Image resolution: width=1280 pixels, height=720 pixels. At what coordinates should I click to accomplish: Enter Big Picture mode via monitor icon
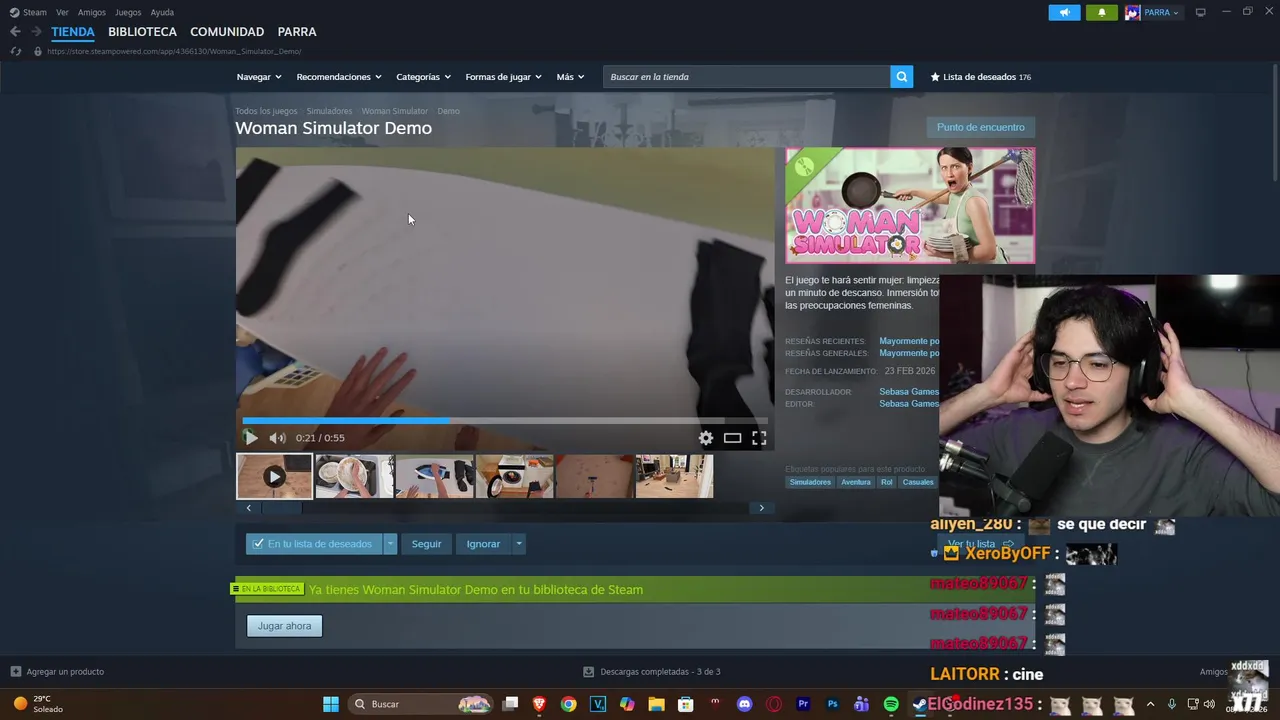coord(1201,12)
